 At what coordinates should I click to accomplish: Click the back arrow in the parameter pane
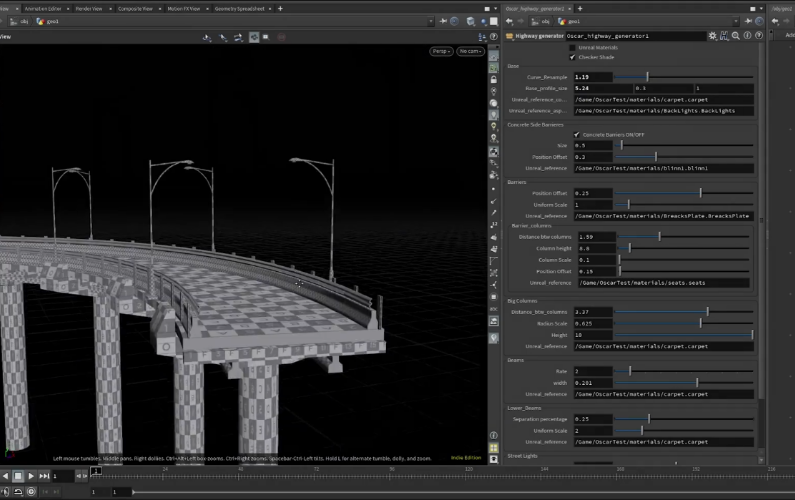[510, 21]
